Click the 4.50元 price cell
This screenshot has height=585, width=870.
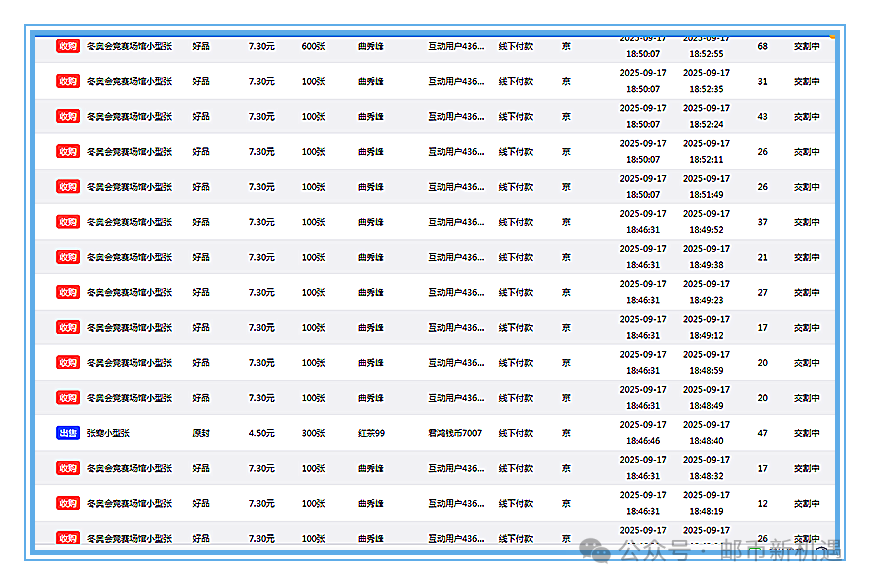click(261, 433)
